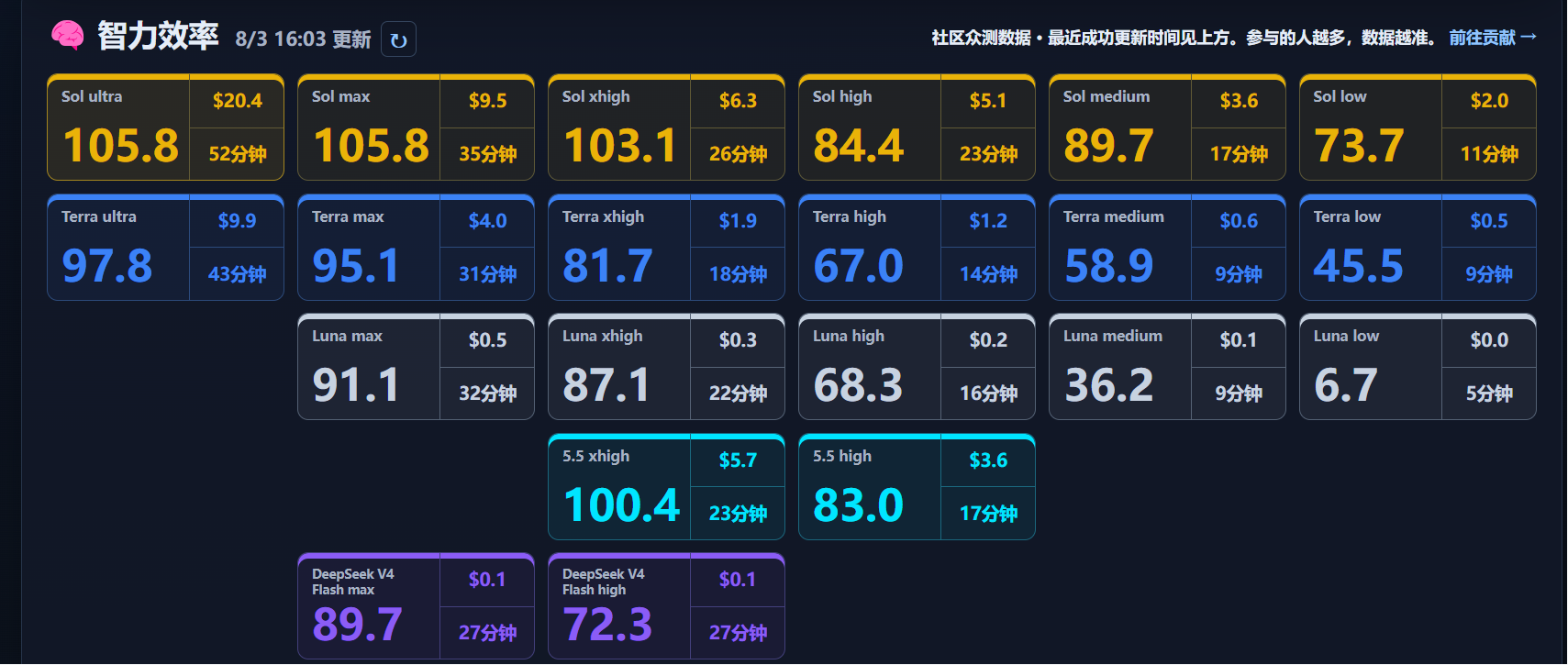The image size is (1568, 665).
Task: Select the Sol low card title
Action: coord(1340,96)
